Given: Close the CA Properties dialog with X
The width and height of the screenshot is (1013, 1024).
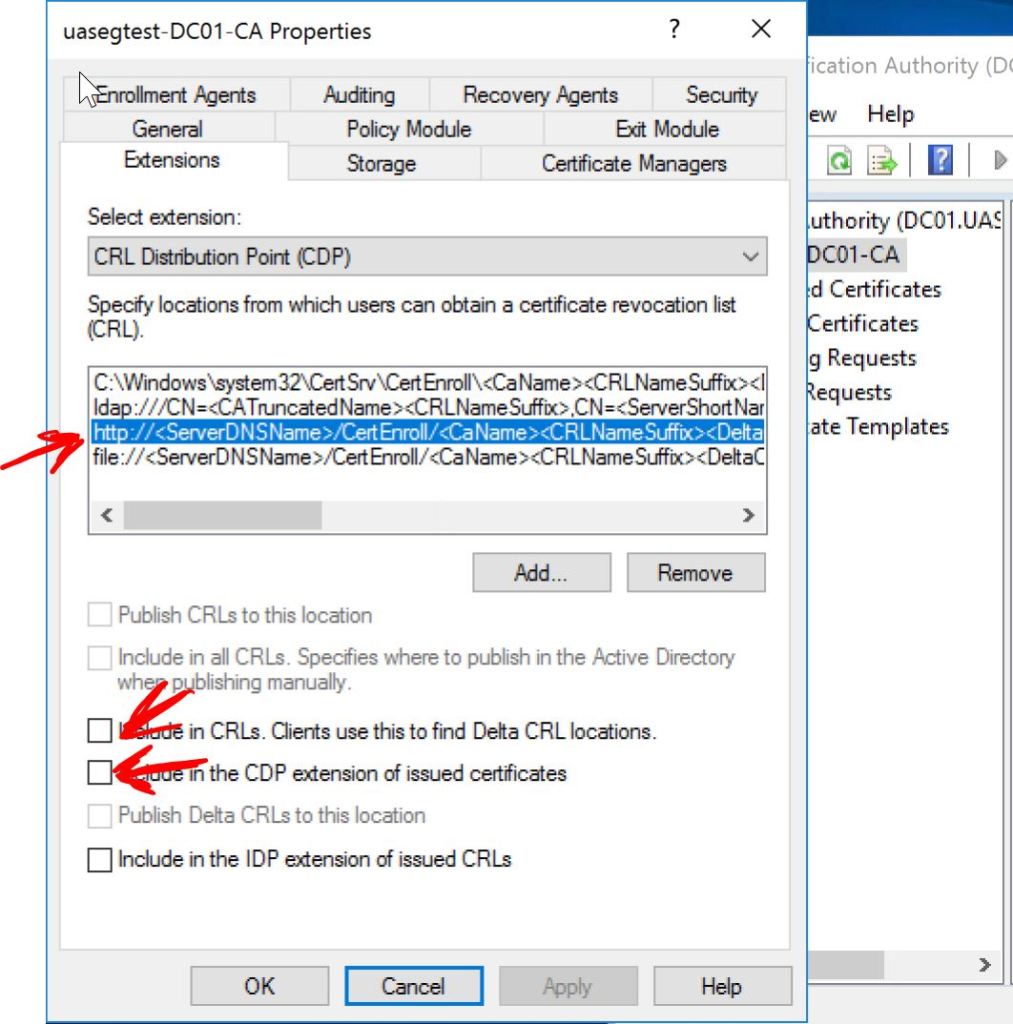Looking at the screenshot, I should [761, 30].
